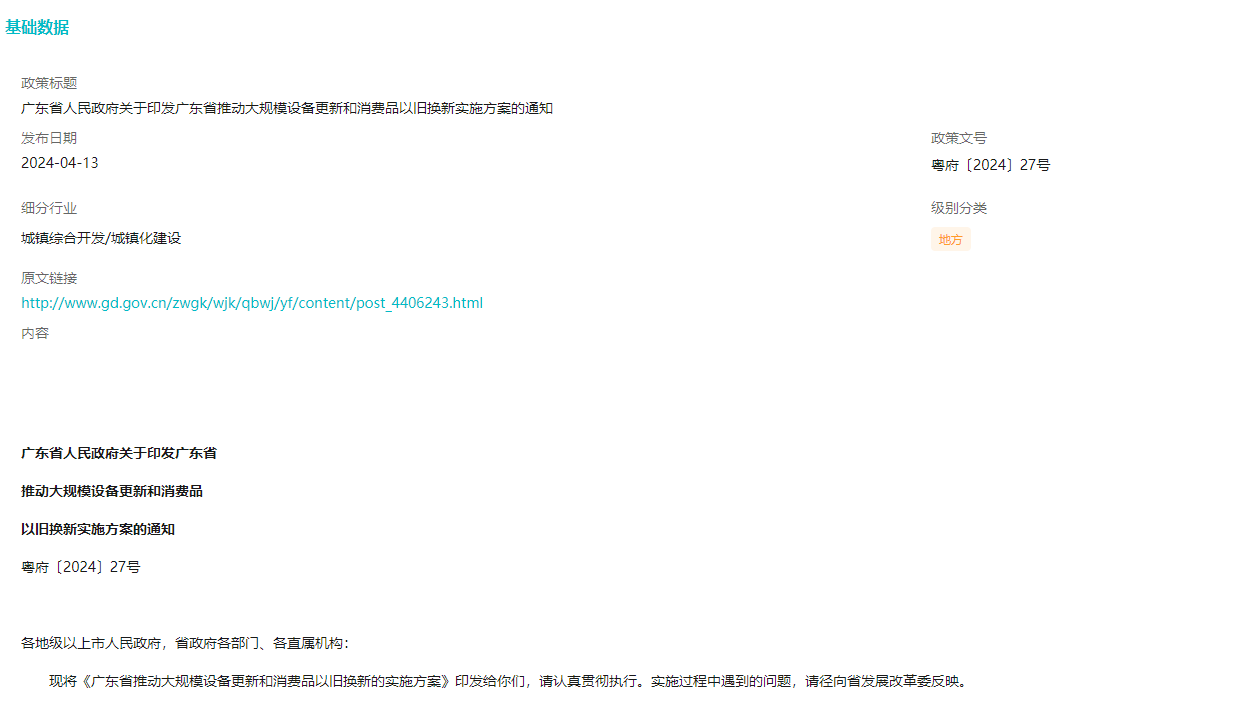Select bold line 推动大规模设备更新和消费品
Screen dimensions: 1258x717
click(112, 491)
